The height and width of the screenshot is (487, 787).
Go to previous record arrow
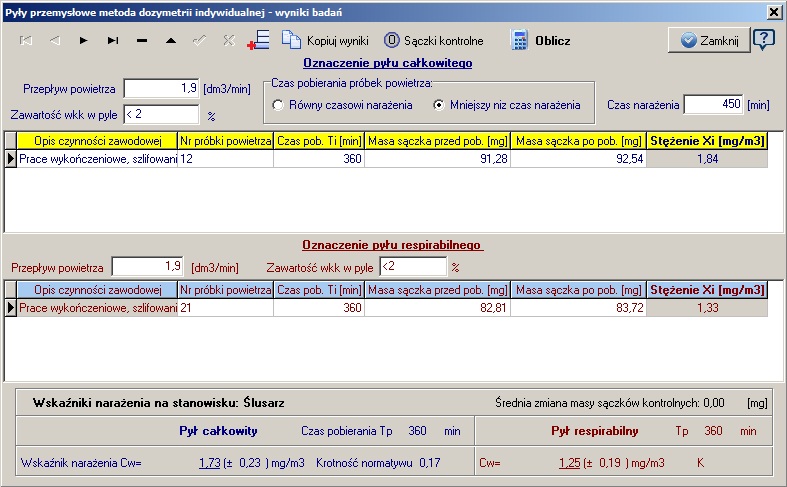pyautogui.click(x=55, y=41)
